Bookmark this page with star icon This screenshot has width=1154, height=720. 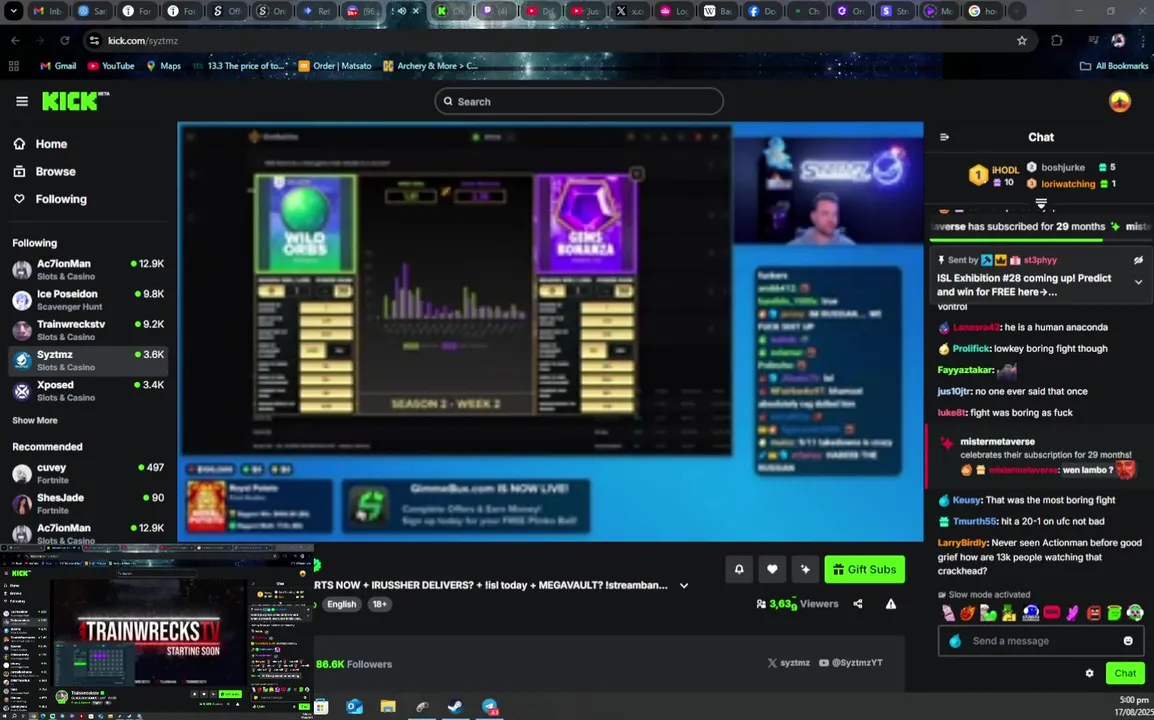pos(1022,40)
